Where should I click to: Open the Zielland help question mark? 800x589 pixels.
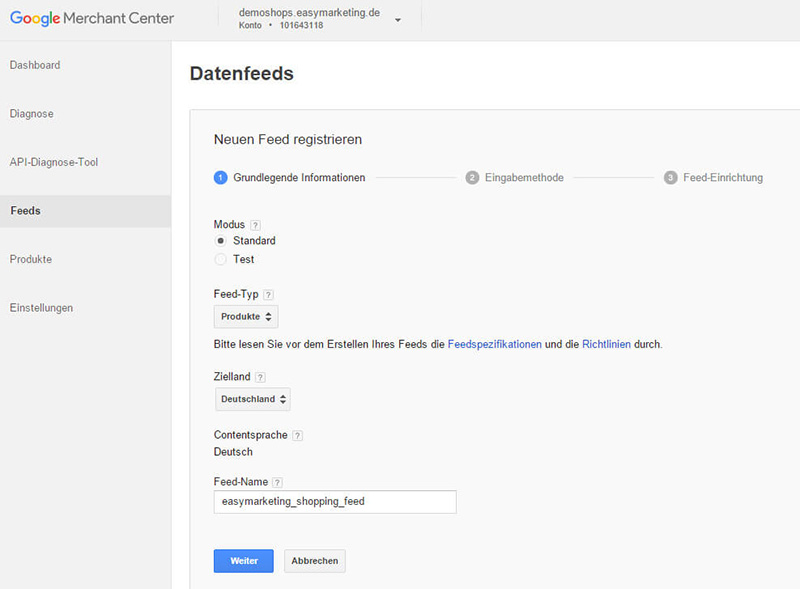coord(260,377)
